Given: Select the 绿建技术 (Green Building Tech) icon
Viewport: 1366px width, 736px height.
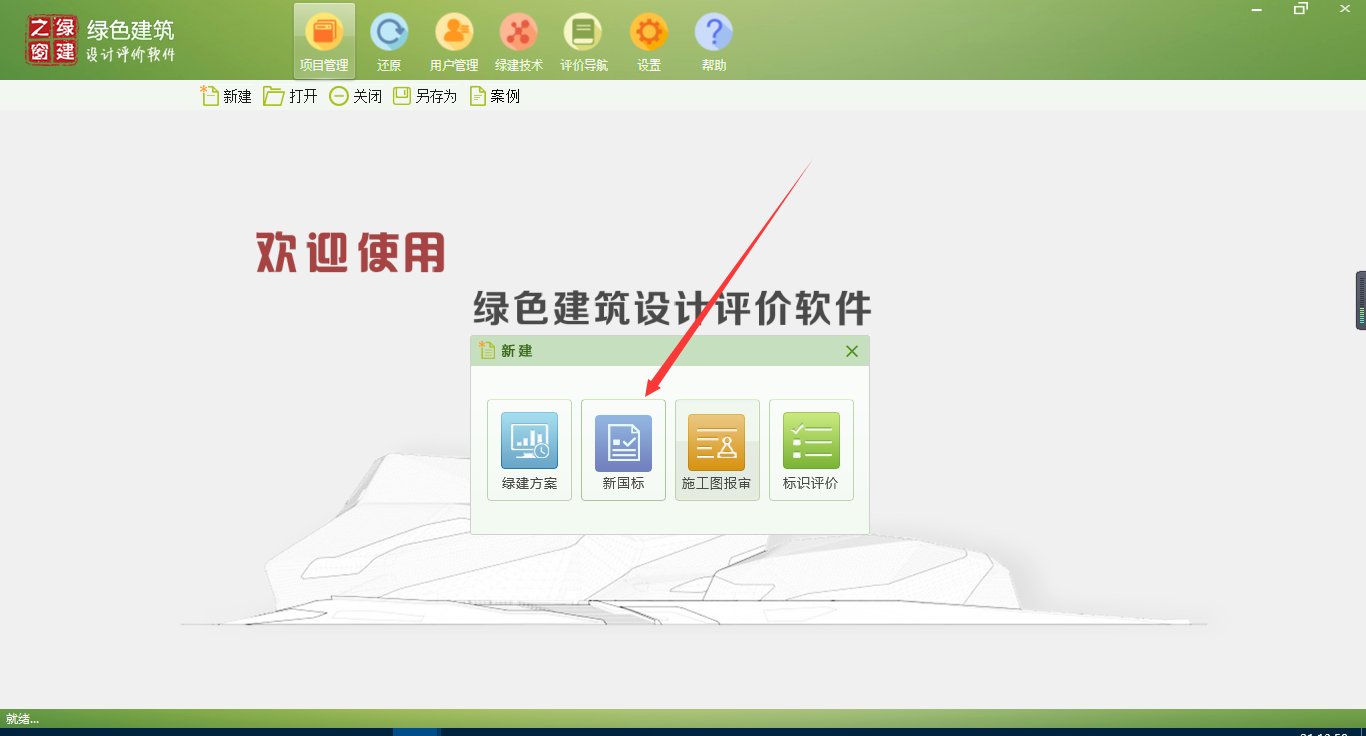Looking at the screenshot, I should pos(518,40).
